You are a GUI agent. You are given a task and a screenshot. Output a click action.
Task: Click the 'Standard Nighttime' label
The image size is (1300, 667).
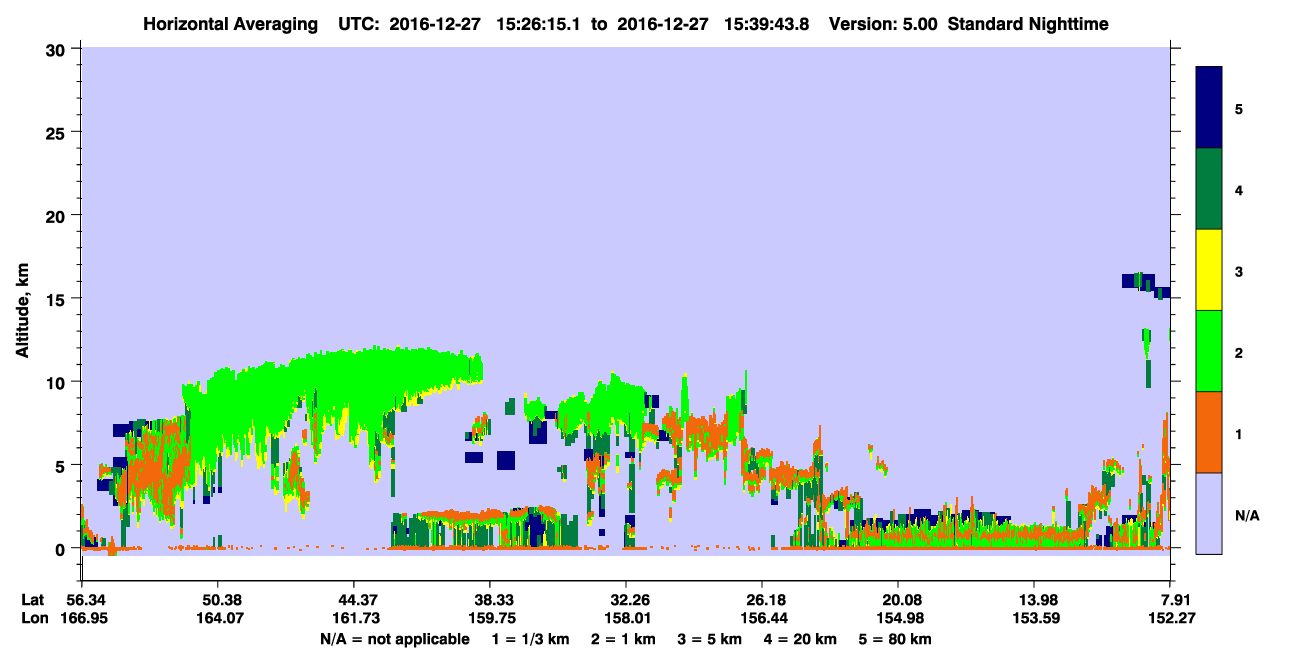coord(1028,24)
